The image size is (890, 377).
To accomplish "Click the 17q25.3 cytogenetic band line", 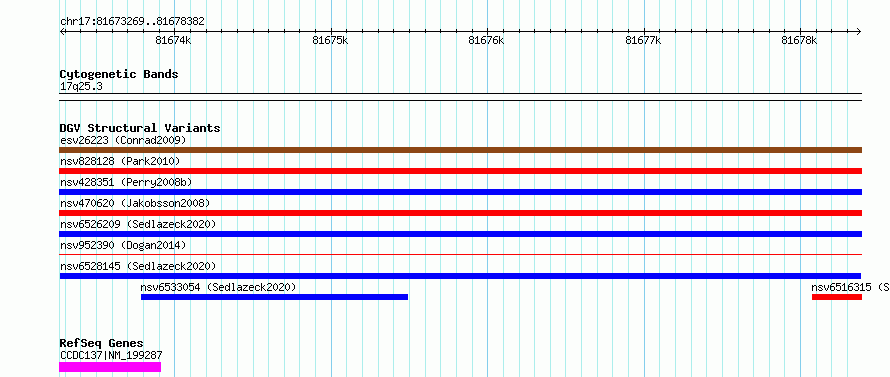I will (x=460, y=97).
